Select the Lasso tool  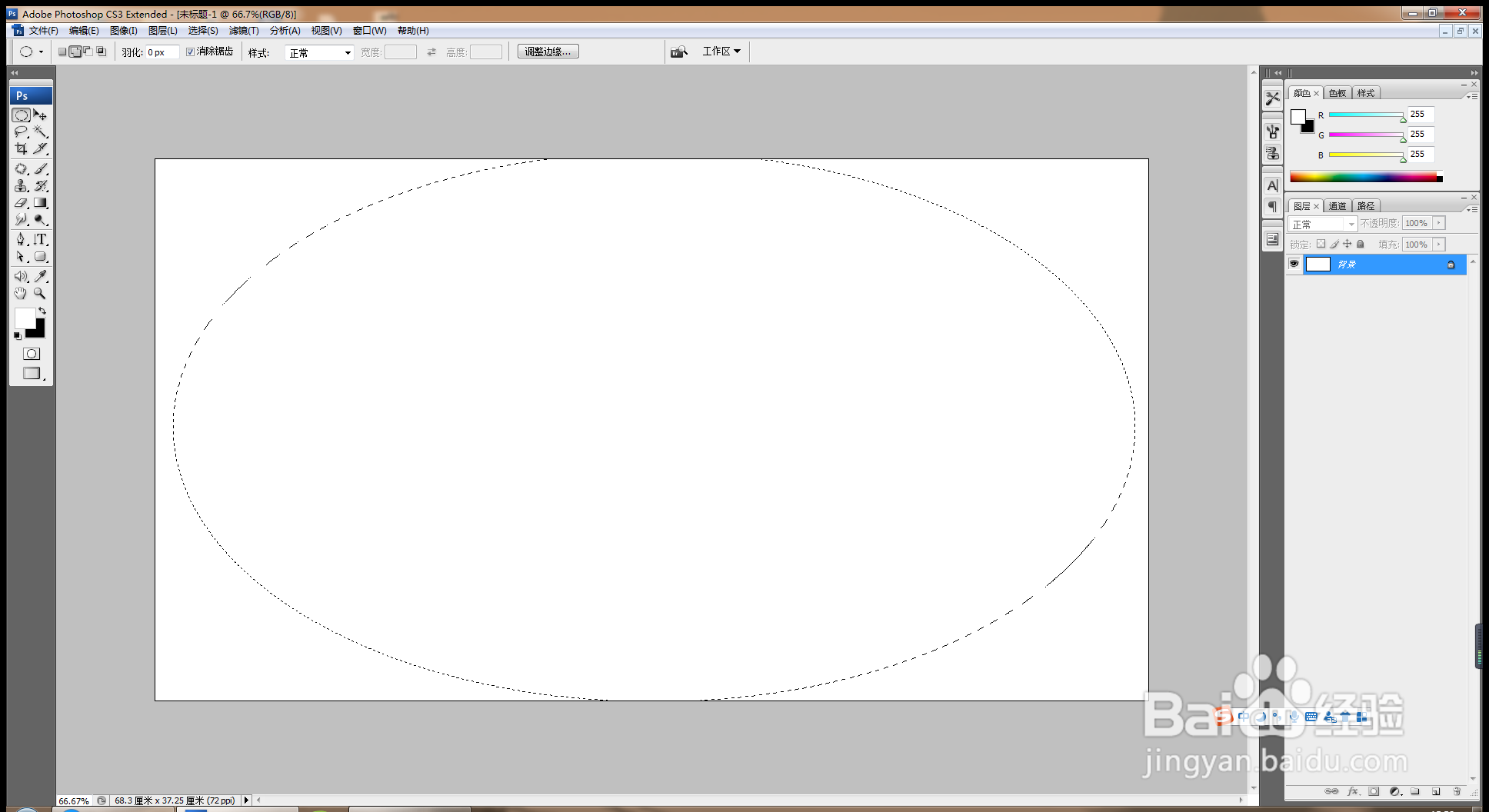[22, 132]
